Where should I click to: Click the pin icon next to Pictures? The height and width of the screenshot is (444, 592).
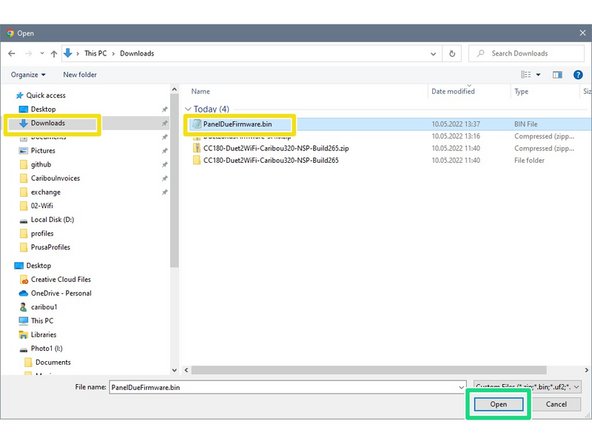click(x=165, y=151)
